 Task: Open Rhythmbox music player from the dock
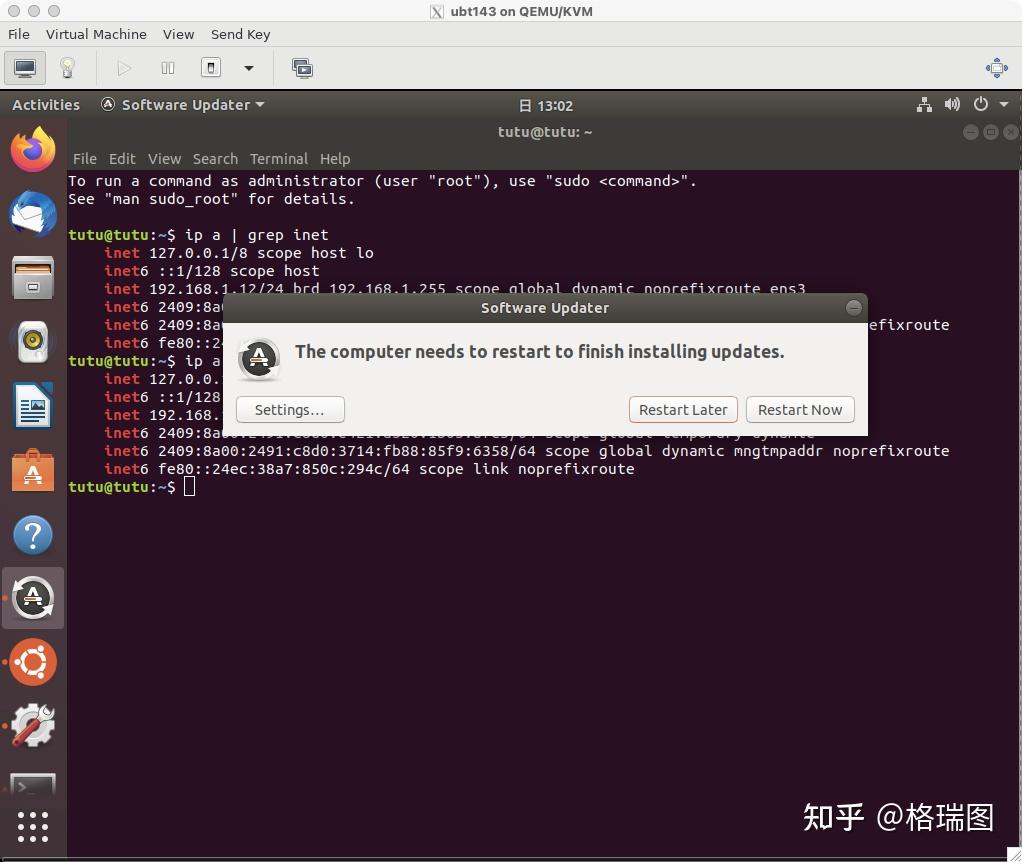click(33, 341)
